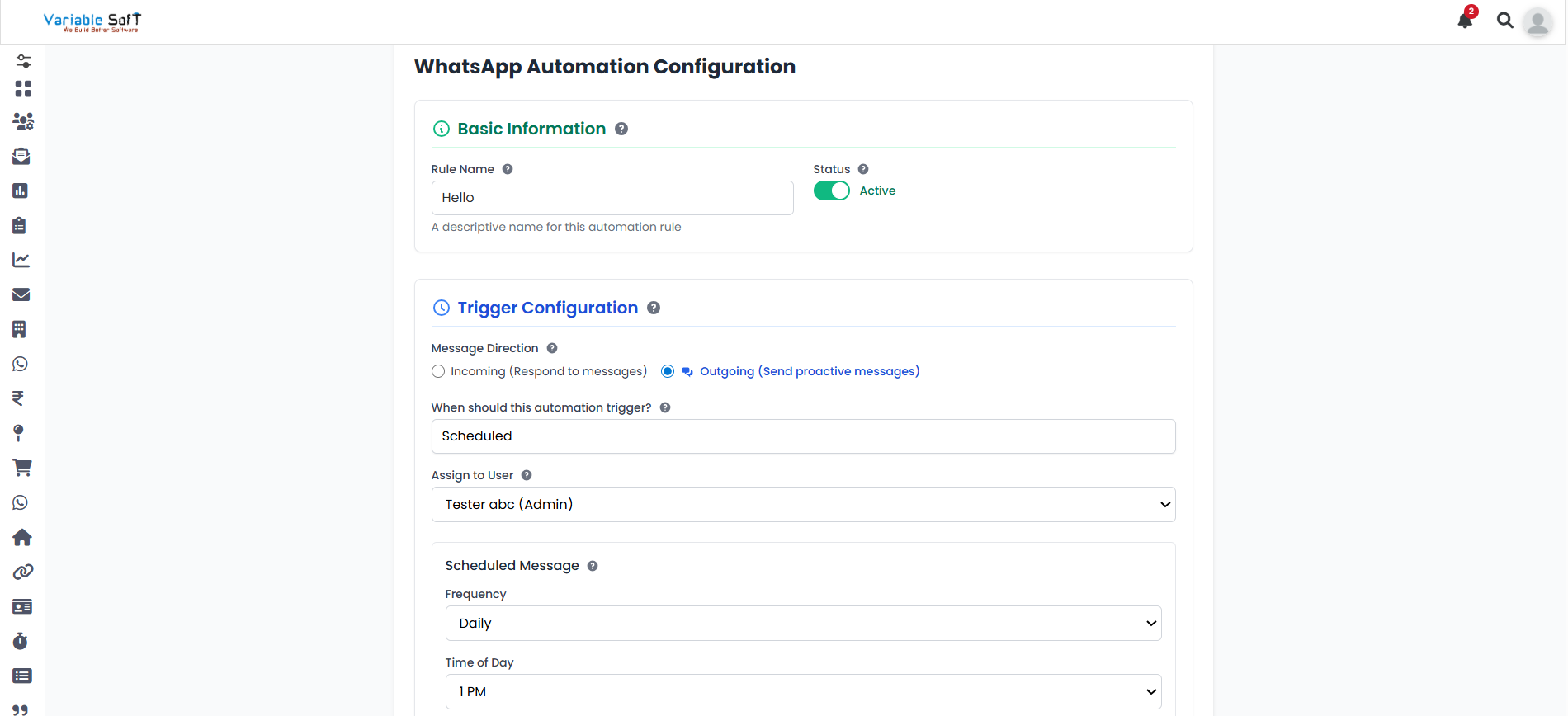Image resolution: width=1568 pixels, height=716 pixels.
Task: Click the search magnifier icon
Action: pos(1504,21)
